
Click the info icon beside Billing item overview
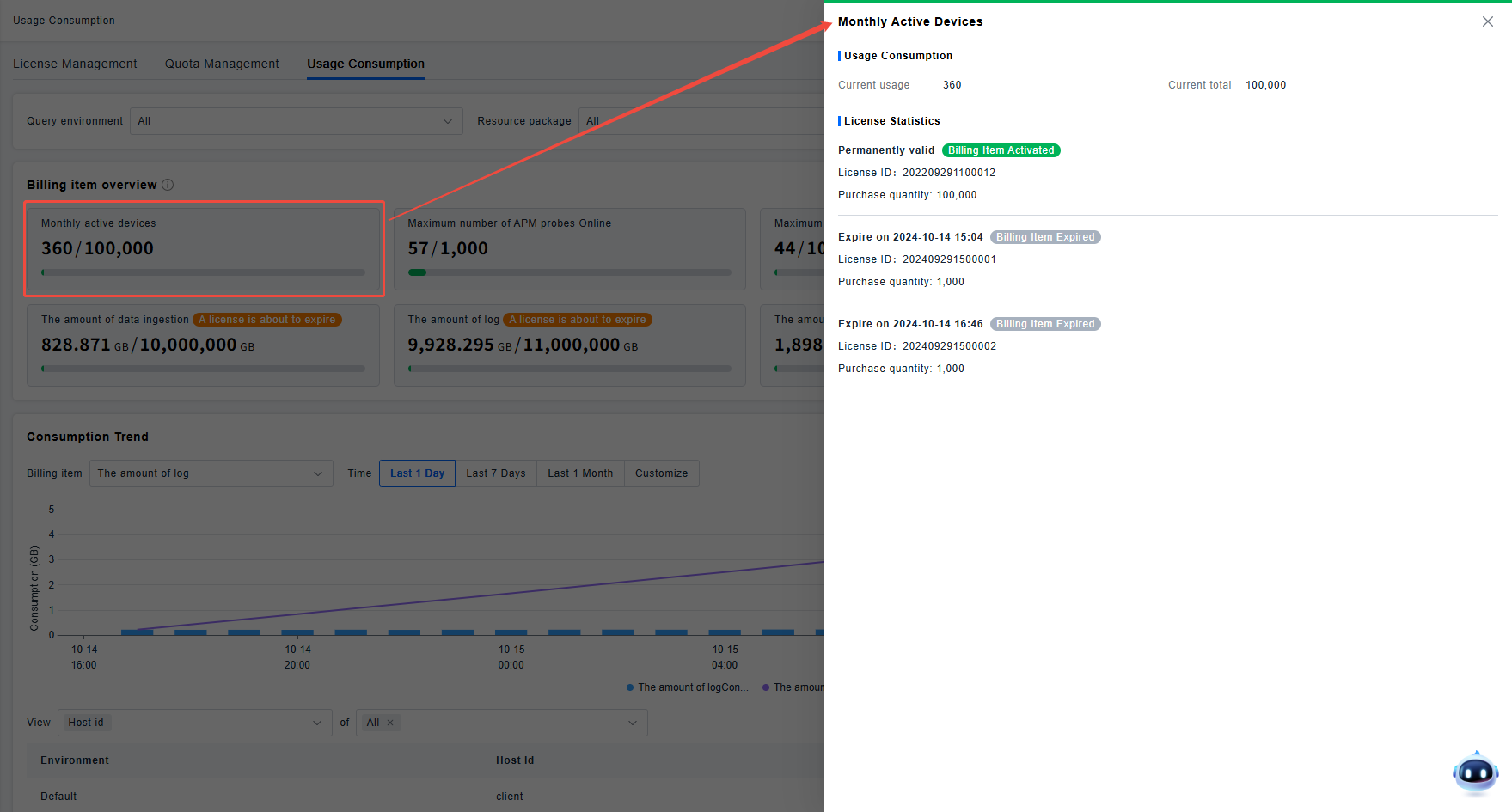pyautogui.click(x=168, y=185)
